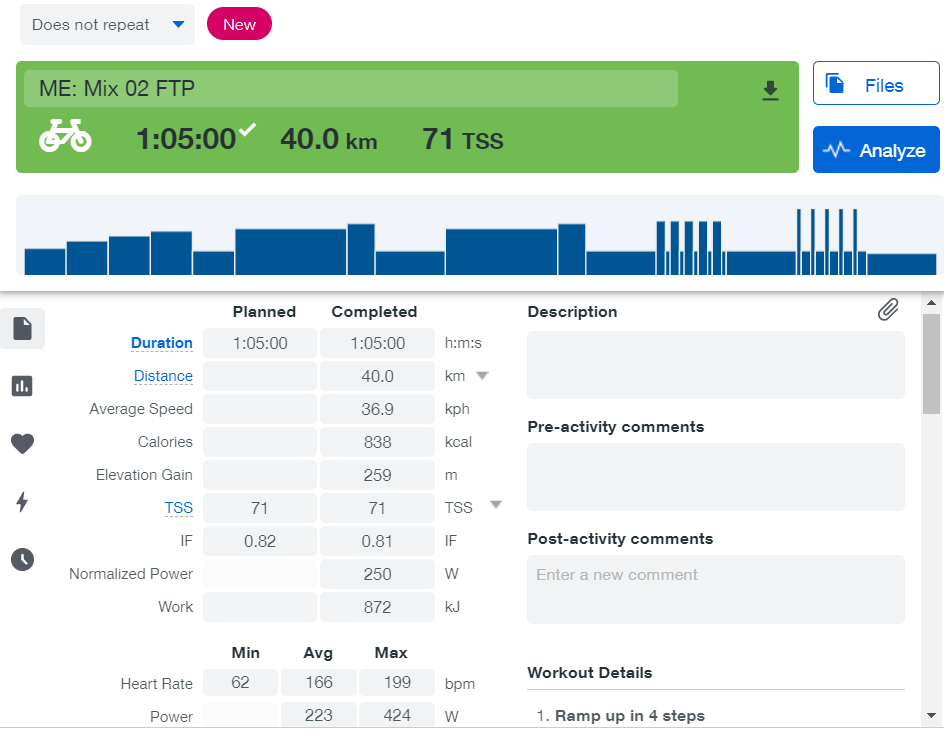Click the bike workout type icon
This screenshot has height=736, width=944.
tap(65, 137)
